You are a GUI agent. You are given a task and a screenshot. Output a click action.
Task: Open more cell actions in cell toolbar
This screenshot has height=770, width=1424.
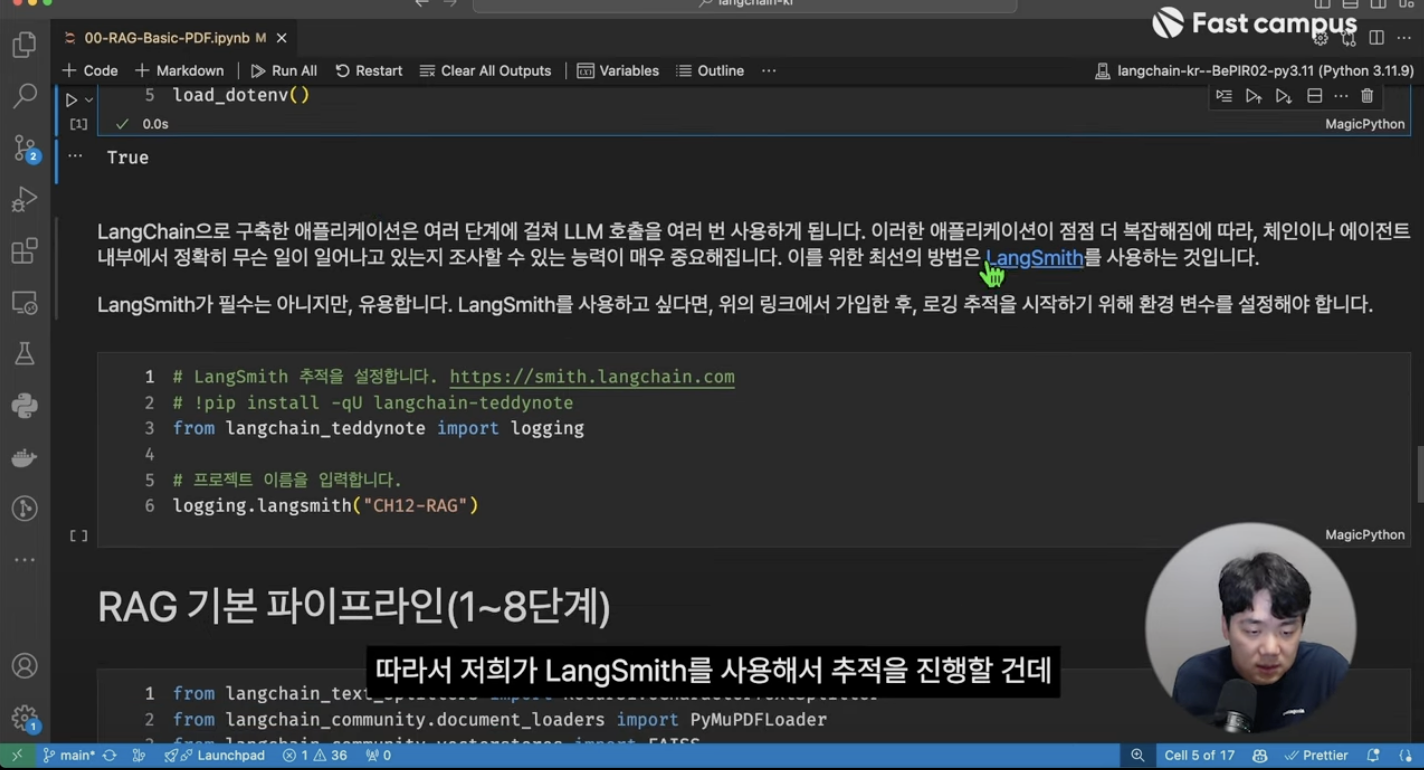pyautogui.click(x=1341, y=96)
